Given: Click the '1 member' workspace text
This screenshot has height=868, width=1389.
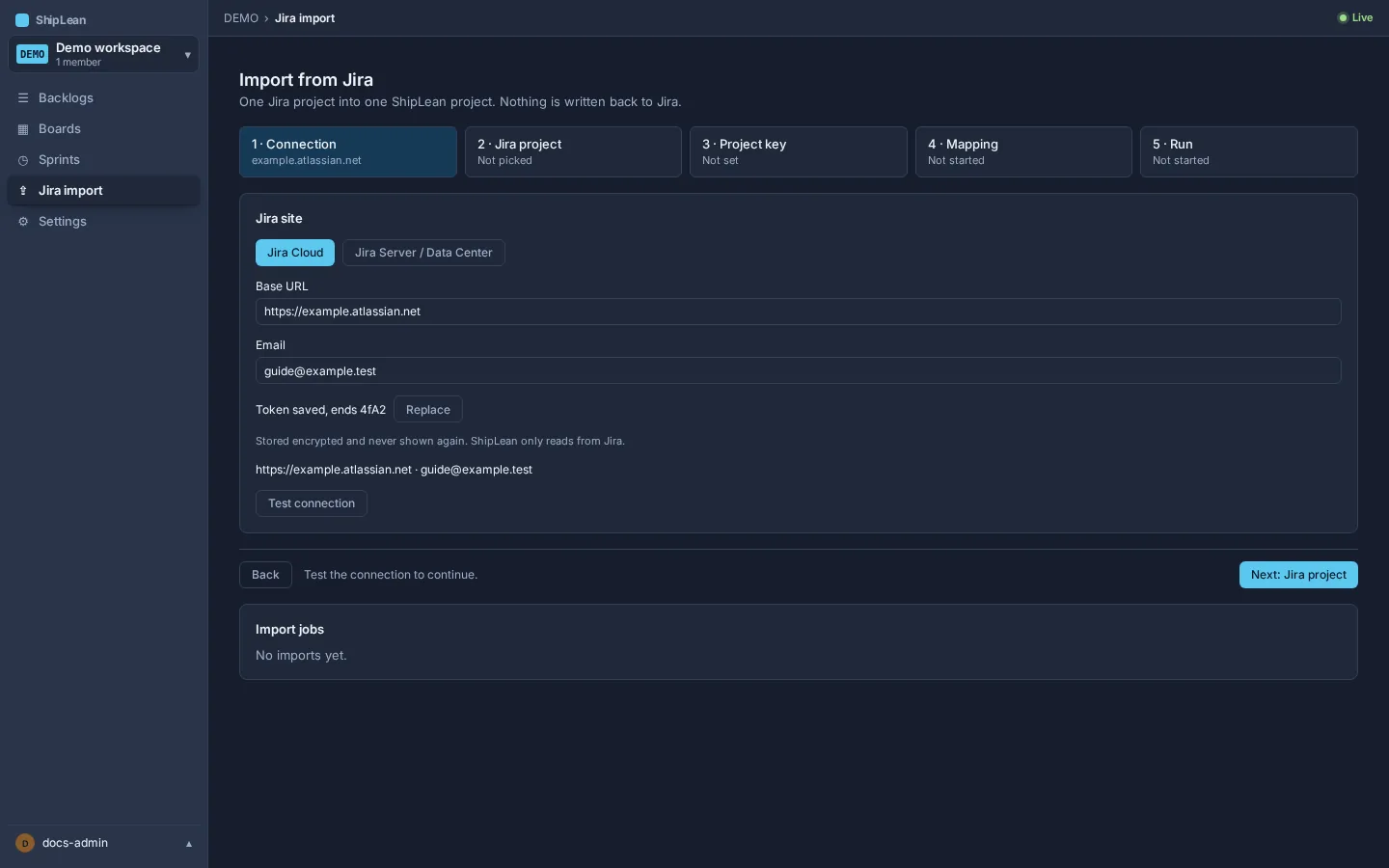Looking at the screenshot, I should 78,63.
